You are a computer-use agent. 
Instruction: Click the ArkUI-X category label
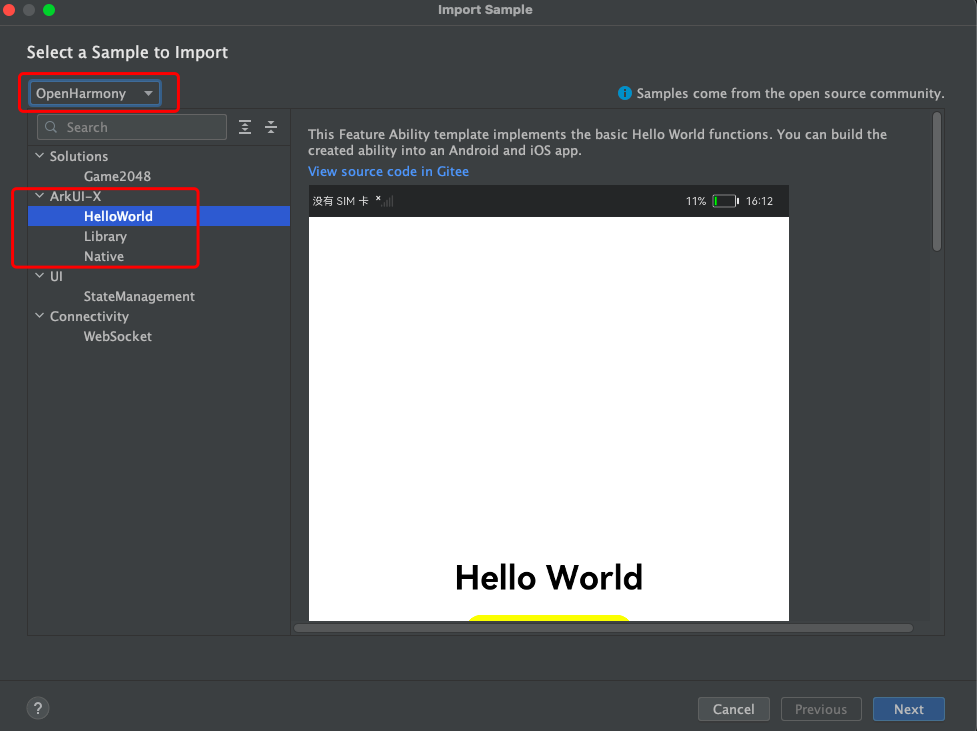(x=75, y=196)
